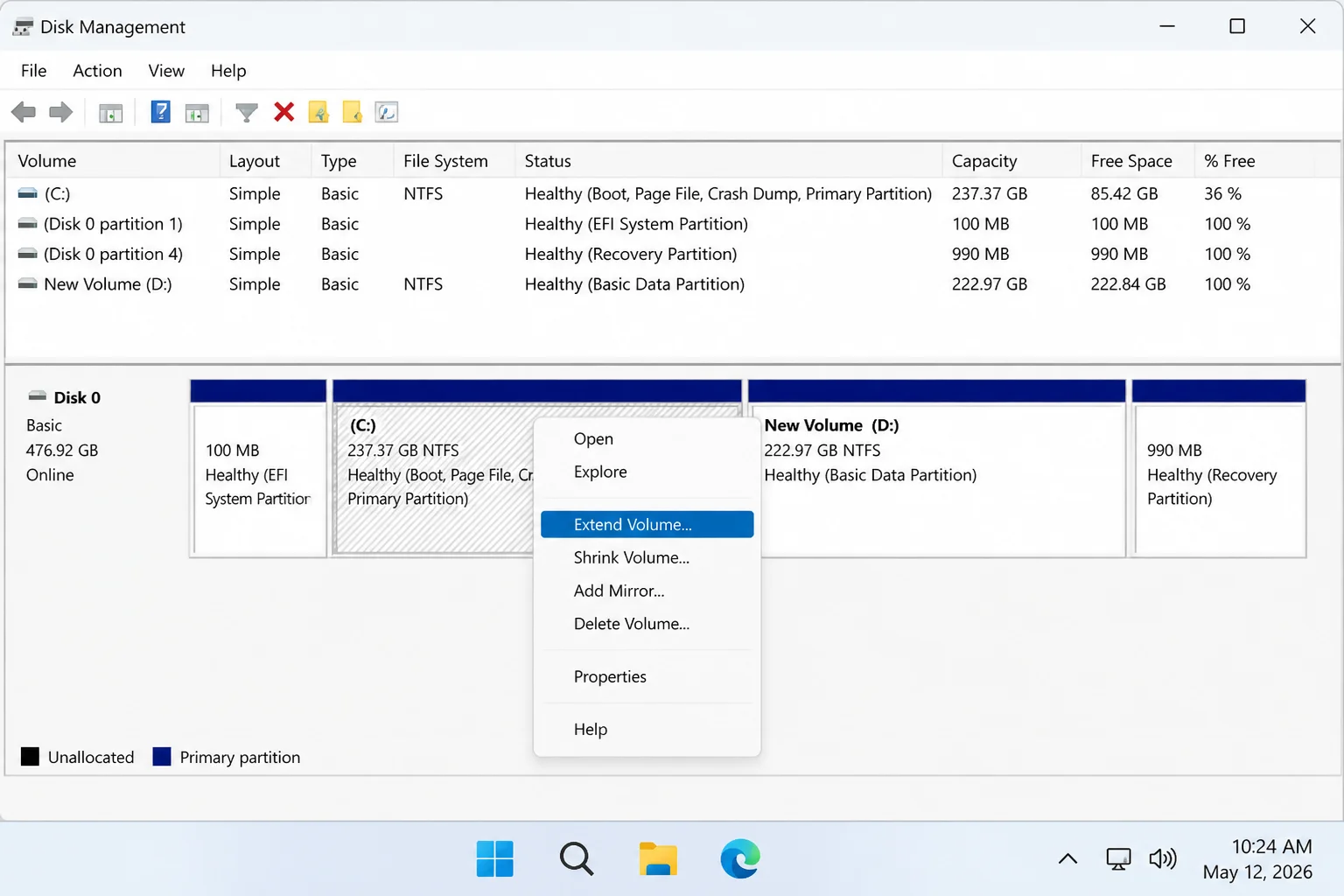This screenshot has height=896, width=1344.
Task: Click the black Unallocated legend swatch
Action: pos(30,757)
